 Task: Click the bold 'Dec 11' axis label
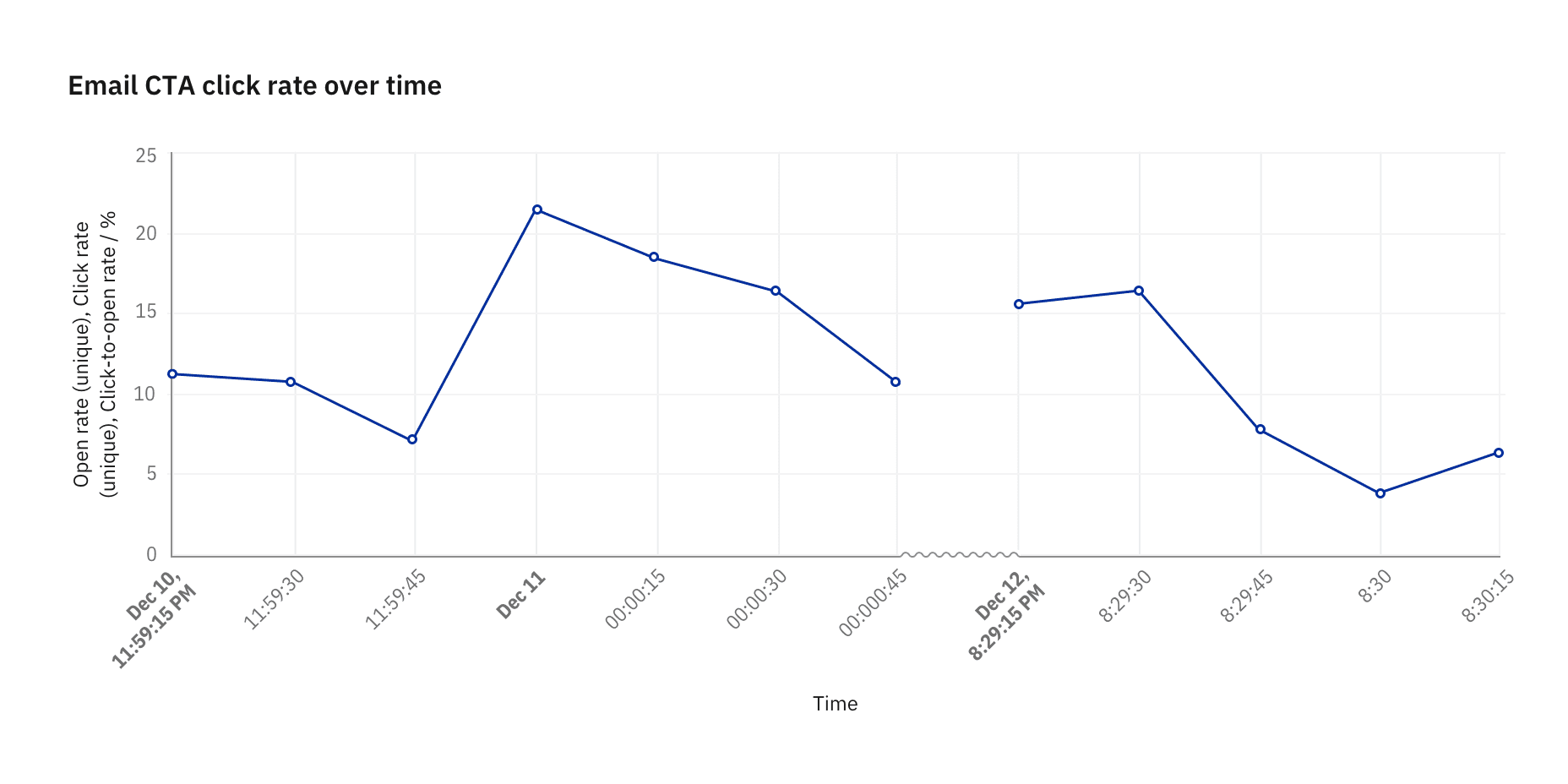click(x=521, y=596)
